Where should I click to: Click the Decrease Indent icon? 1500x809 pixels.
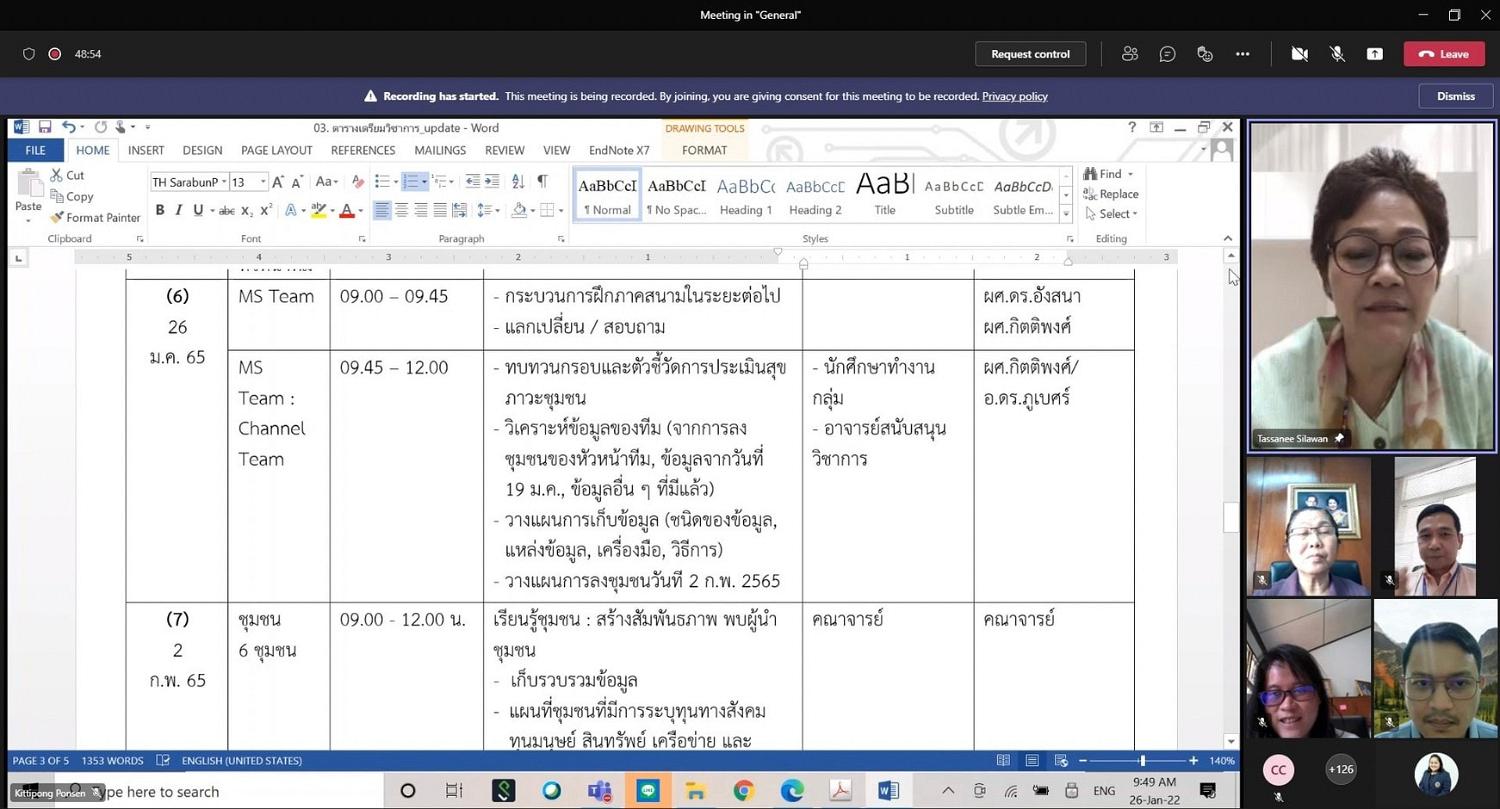[473, 182]
